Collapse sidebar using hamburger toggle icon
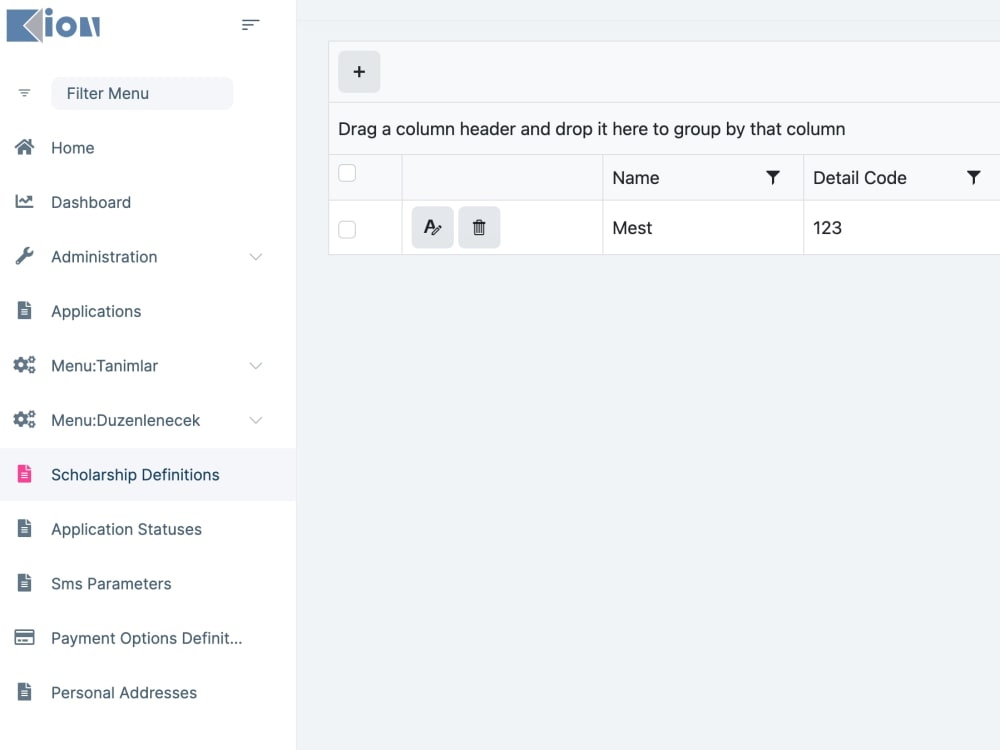The width and height of the screenshot is (1000, 750). (251, 25)
